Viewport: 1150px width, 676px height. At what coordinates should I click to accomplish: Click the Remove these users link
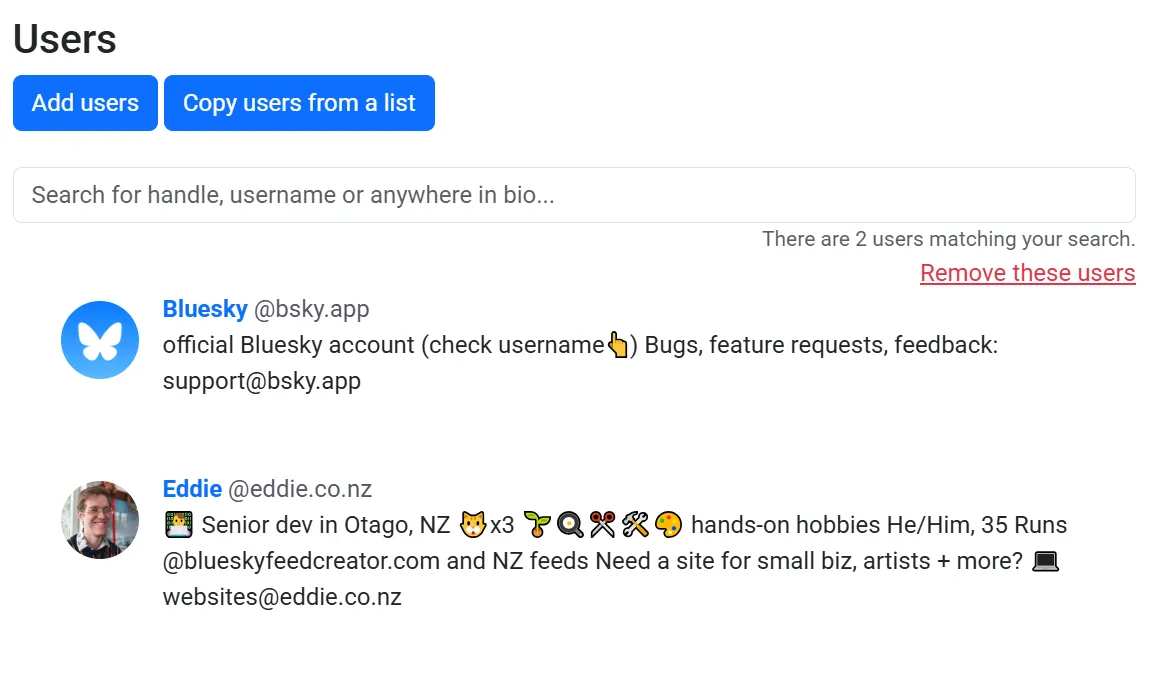coord(1027,273)
